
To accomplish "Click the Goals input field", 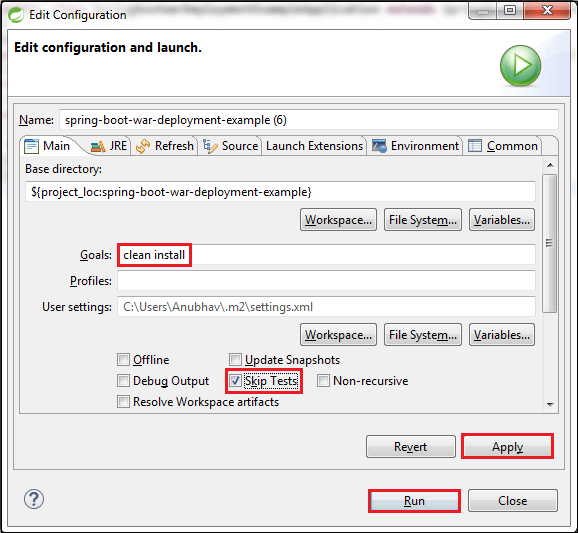I will (x=326, y=255).
